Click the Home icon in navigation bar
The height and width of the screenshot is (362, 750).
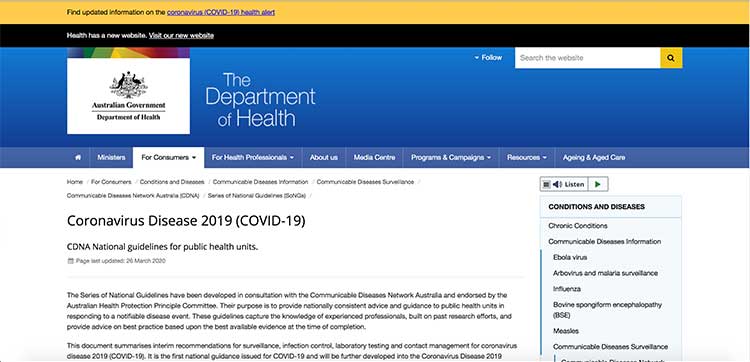click(78, 157)
